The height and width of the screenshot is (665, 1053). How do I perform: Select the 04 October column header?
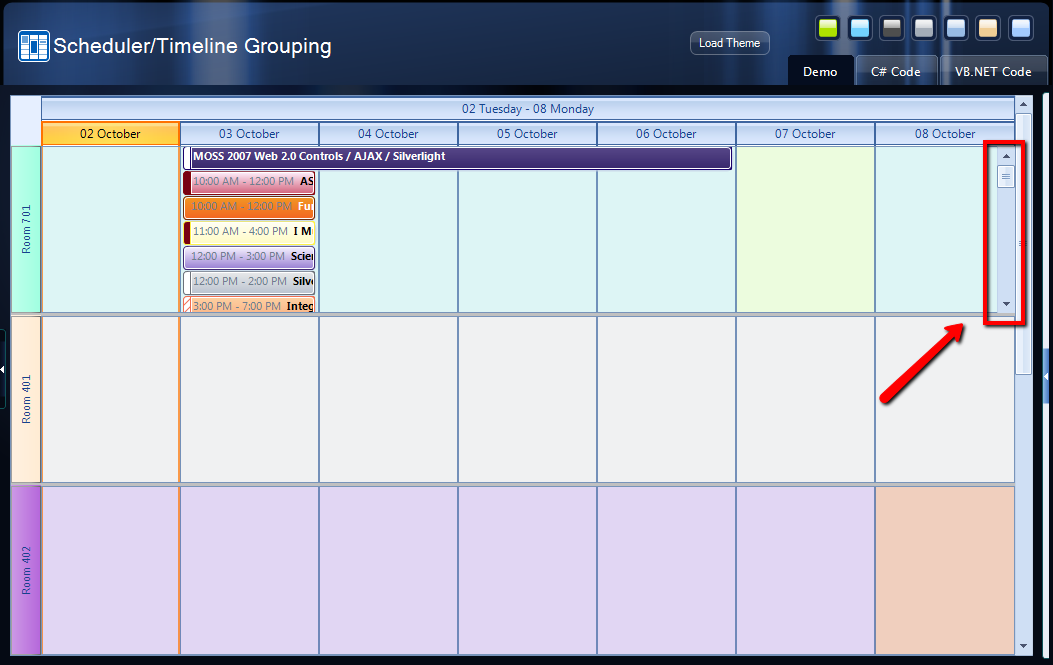coord(388,134)
